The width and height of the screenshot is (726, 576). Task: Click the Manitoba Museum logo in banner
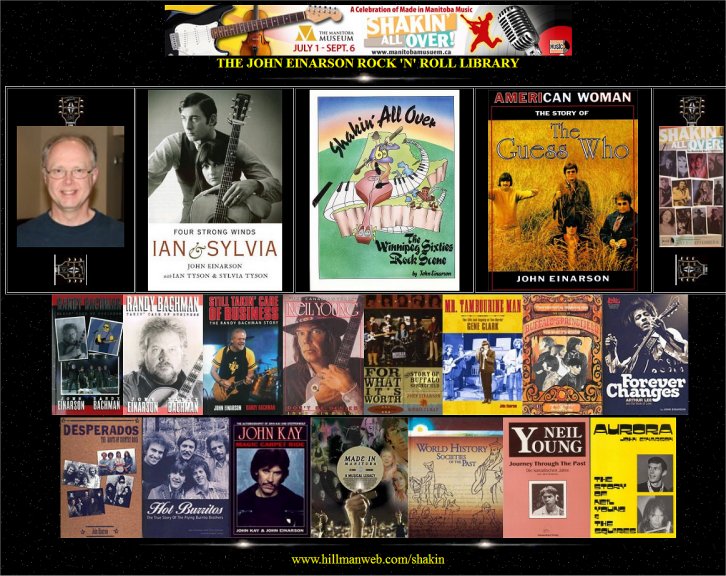tap(324, 34)
